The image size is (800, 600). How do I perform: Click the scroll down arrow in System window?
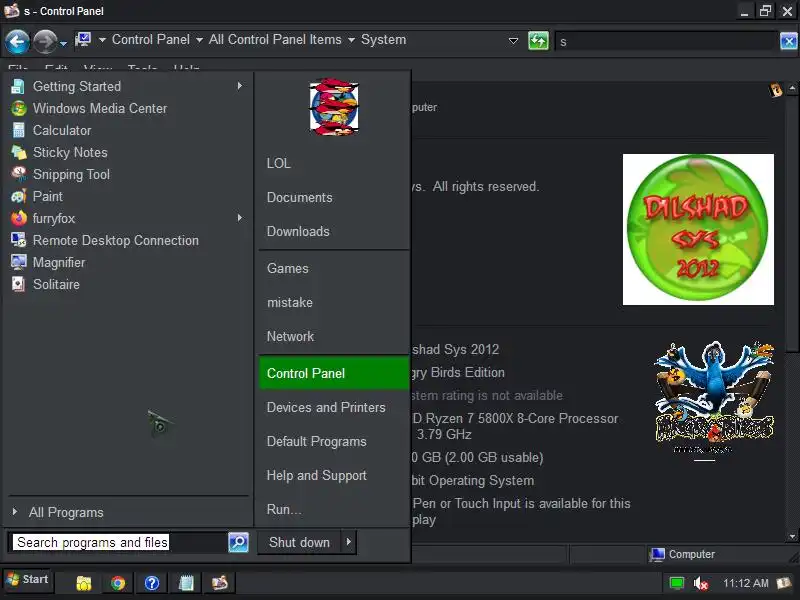pos(792,536)
